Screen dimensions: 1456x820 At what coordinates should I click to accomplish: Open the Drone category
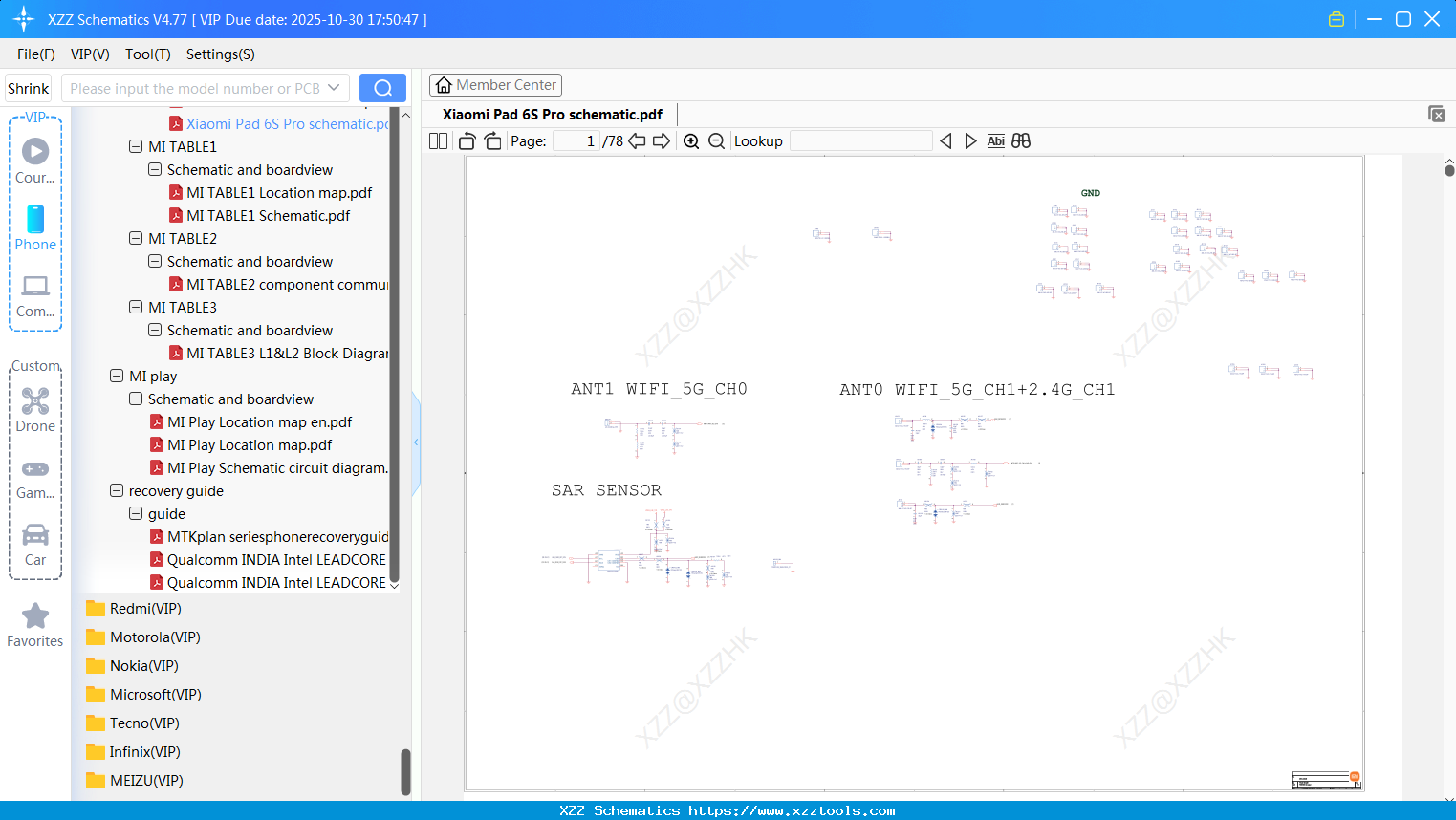[x=35, y=409]
